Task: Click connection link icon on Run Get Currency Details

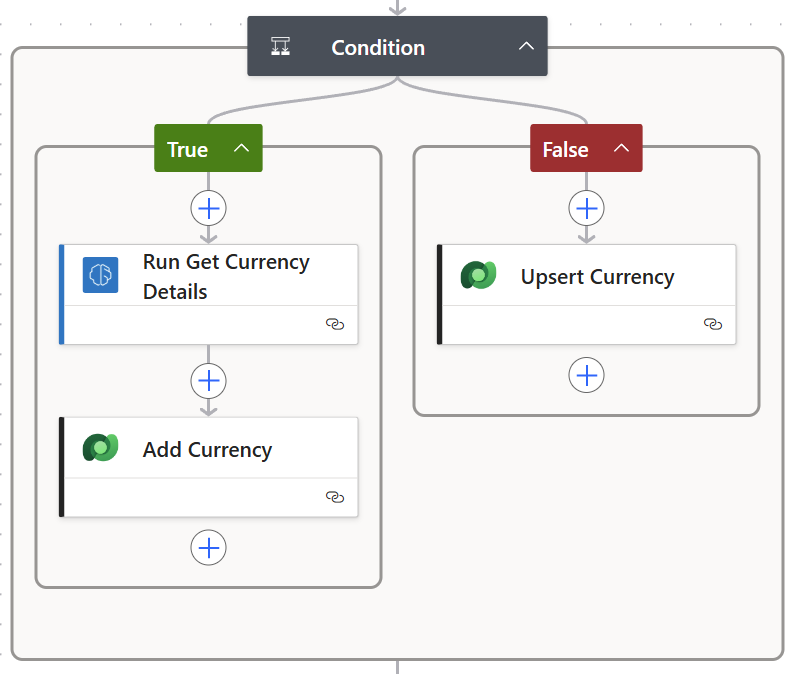Action: pyautogui.click(x=335, y=324)
